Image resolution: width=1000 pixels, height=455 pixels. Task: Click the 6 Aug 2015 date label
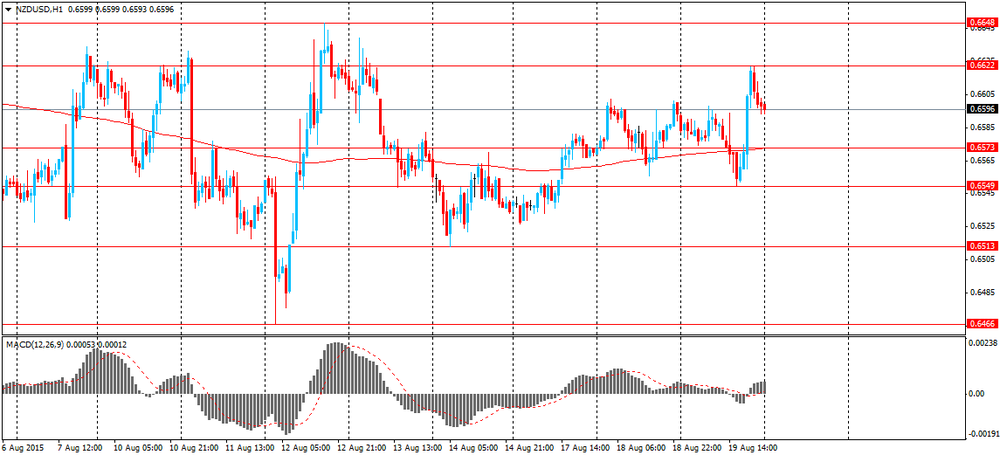(20, 447)
